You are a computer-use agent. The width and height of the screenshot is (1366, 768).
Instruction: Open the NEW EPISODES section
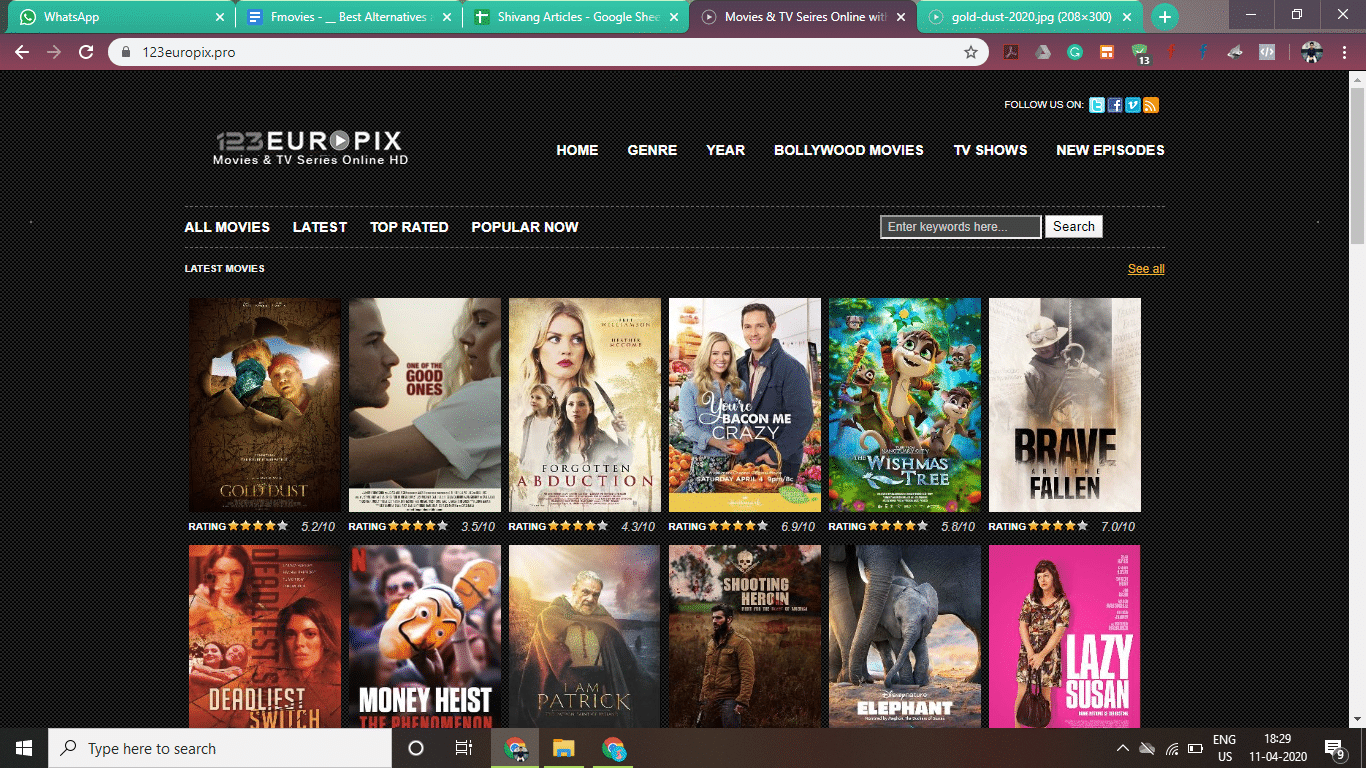1110,150
